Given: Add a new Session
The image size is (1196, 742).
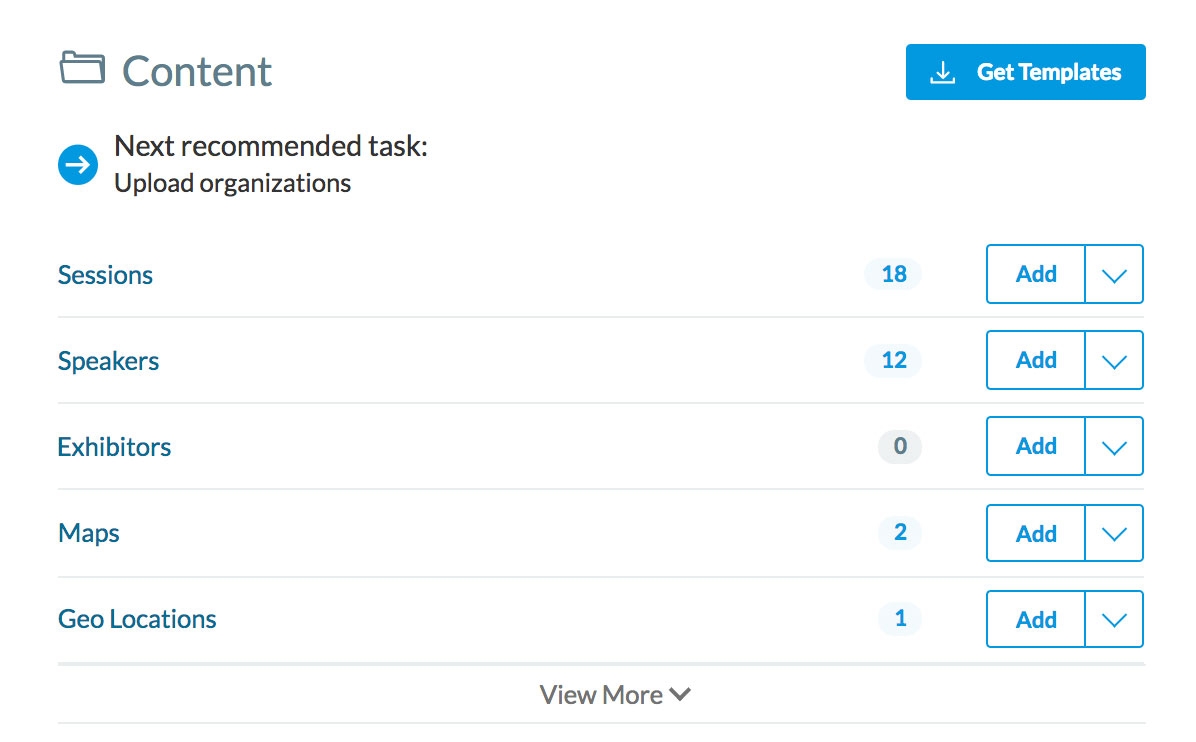Looking at the screenshot, I should point(1036,274).
